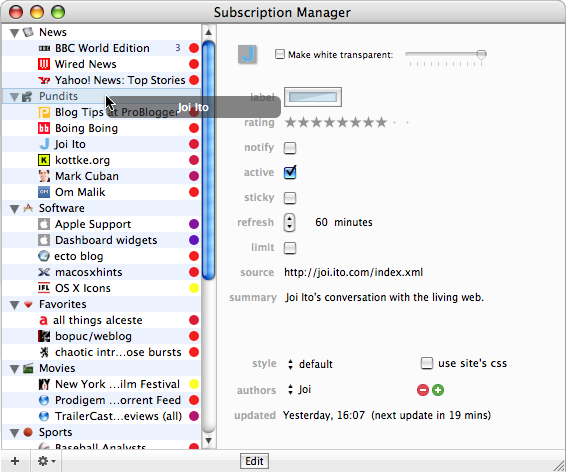Click the Wired News feed icon
The image size is (566, 472).
point(44,64)
